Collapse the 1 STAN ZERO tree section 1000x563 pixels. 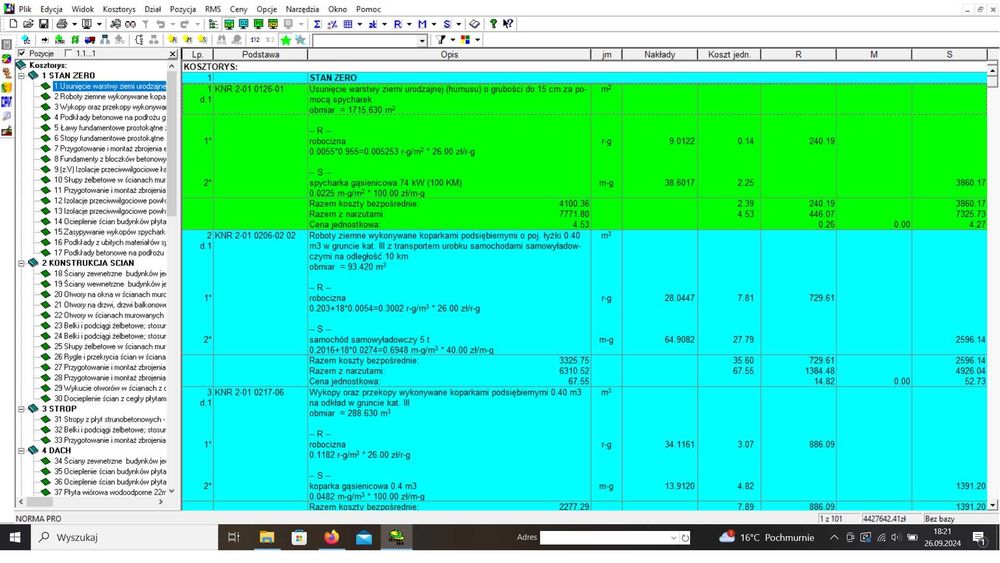pyautogui.click(x=22, y=75)
